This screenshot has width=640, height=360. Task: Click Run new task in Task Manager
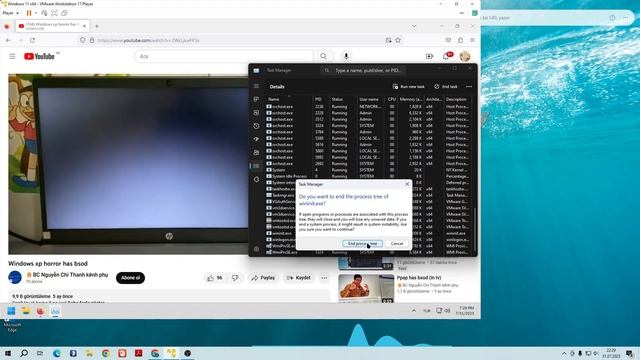pos(409,87)
